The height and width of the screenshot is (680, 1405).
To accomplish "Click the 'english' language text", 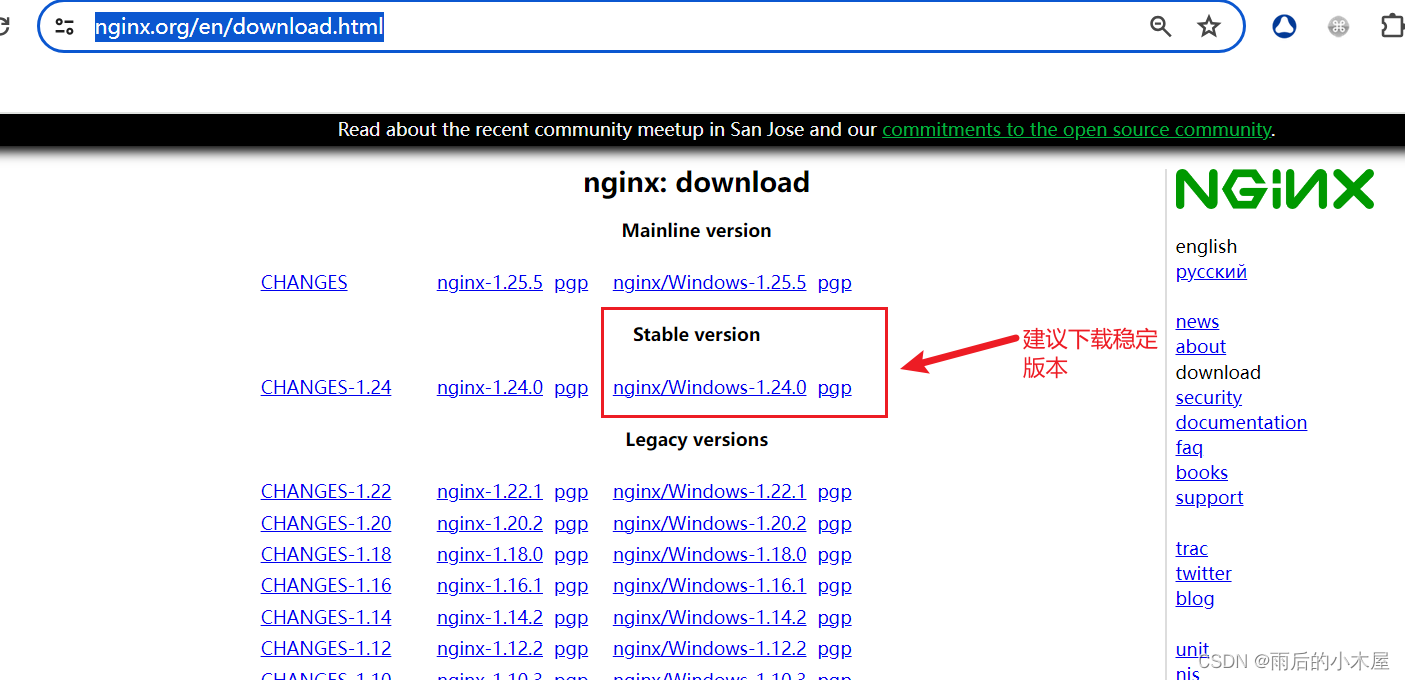I will (1206, 247).
